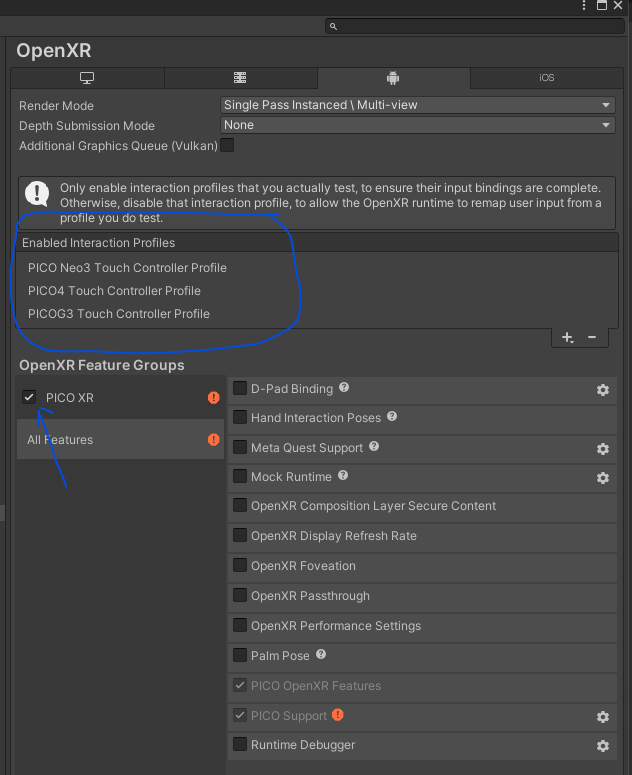Open Mock Runtime settings gear

click(x=603, y=478)
